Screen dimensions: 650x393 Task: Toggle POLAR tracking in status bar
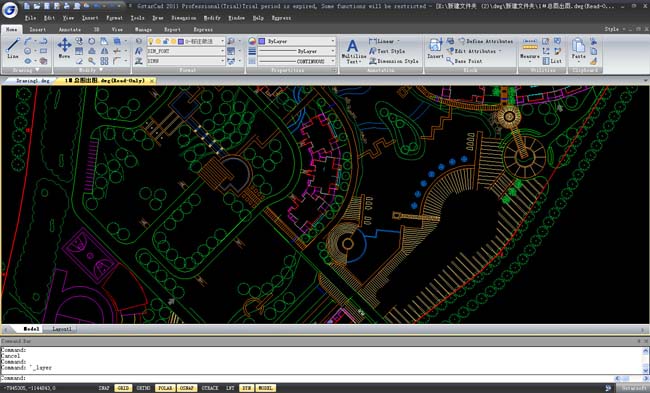(165, 388)
